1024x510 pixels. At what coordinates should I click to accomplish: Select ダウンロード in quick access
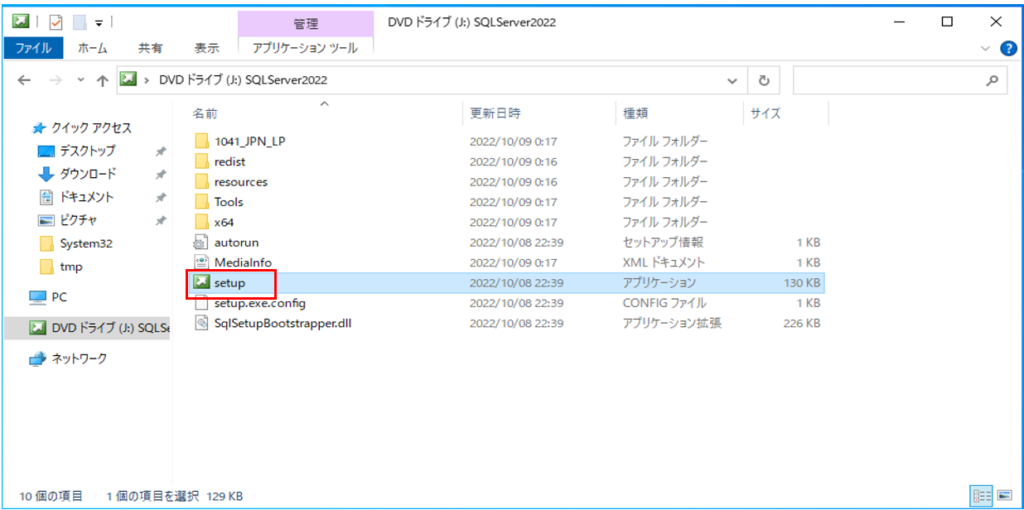coord(87,173)
